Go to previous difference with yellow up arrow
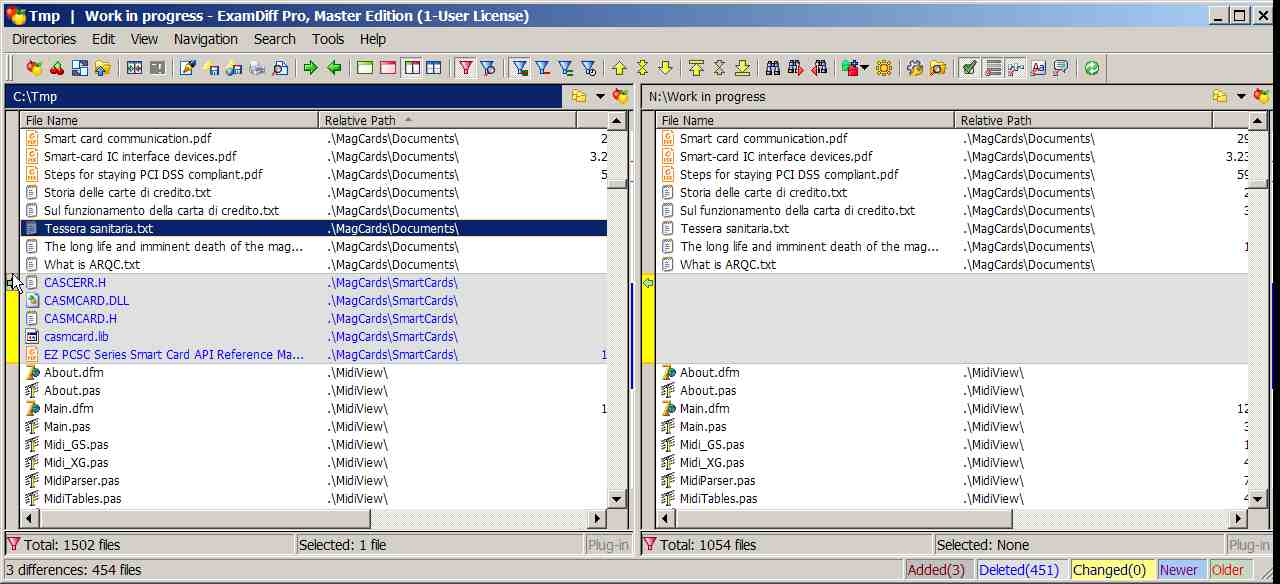The image size is (1280, 584). point(619,68)
